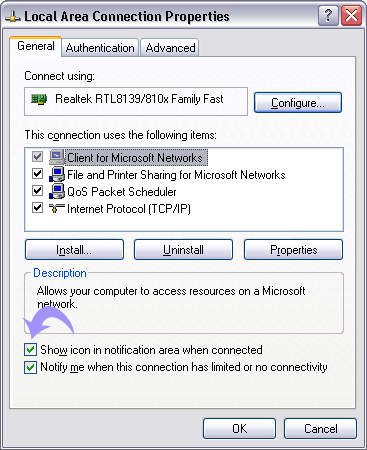The image size is (367, 450).
Task: Click the Install... button
Action: pos(74,250)
